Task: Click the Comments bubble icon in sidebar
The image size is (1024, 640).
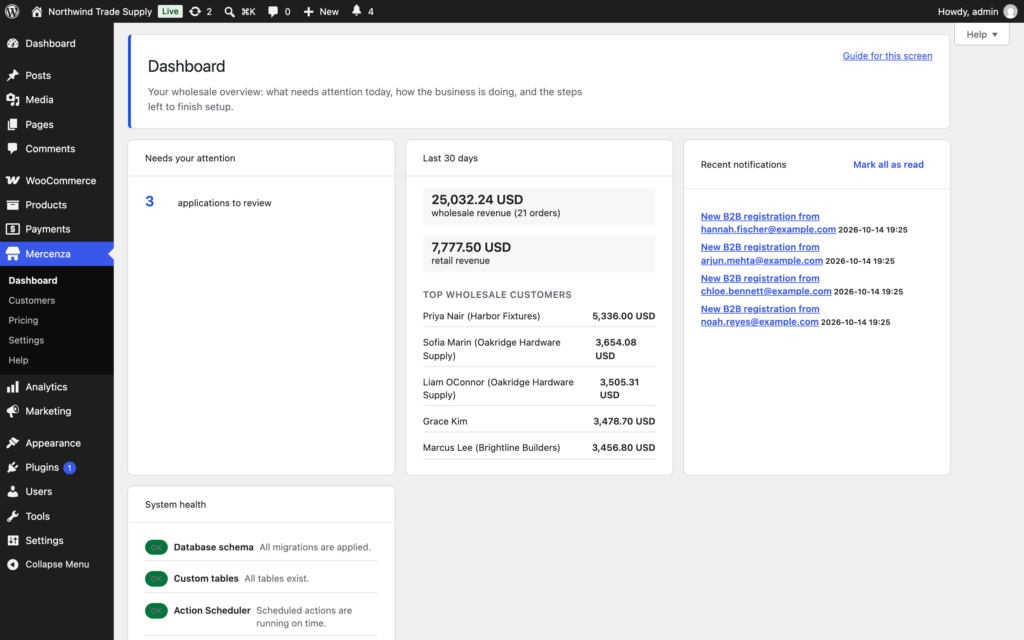Action: tap(12, 148)
